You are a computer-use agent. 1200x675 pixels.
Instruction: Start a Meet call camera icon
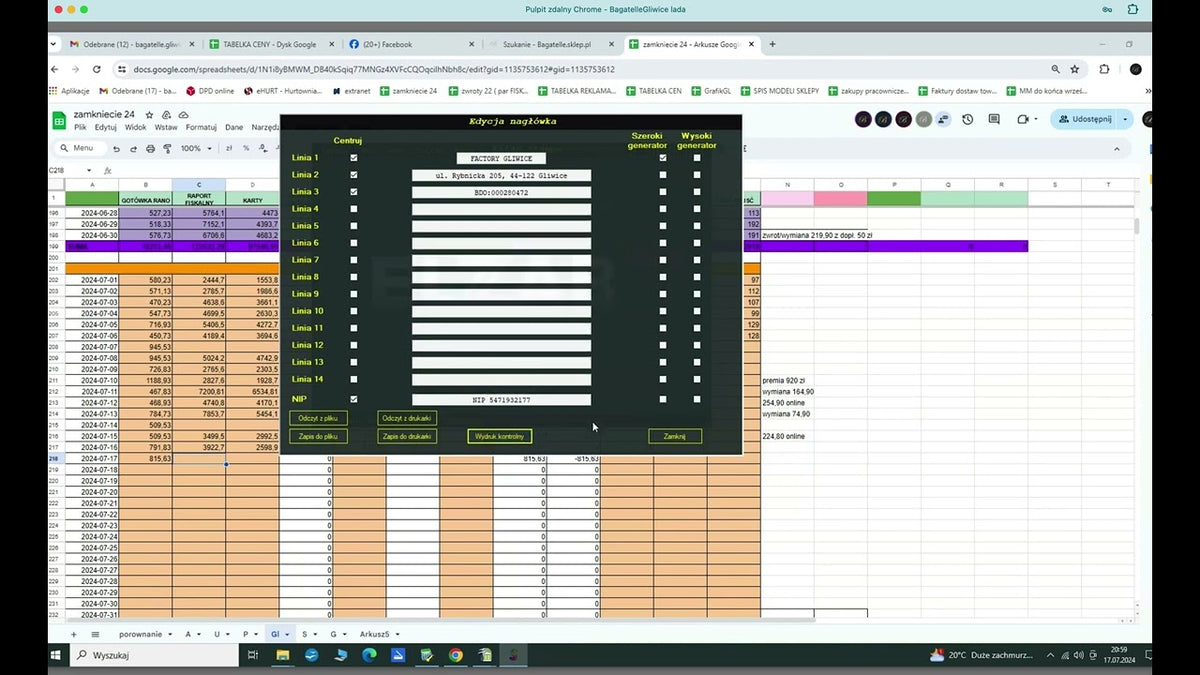click(1022, 119)
